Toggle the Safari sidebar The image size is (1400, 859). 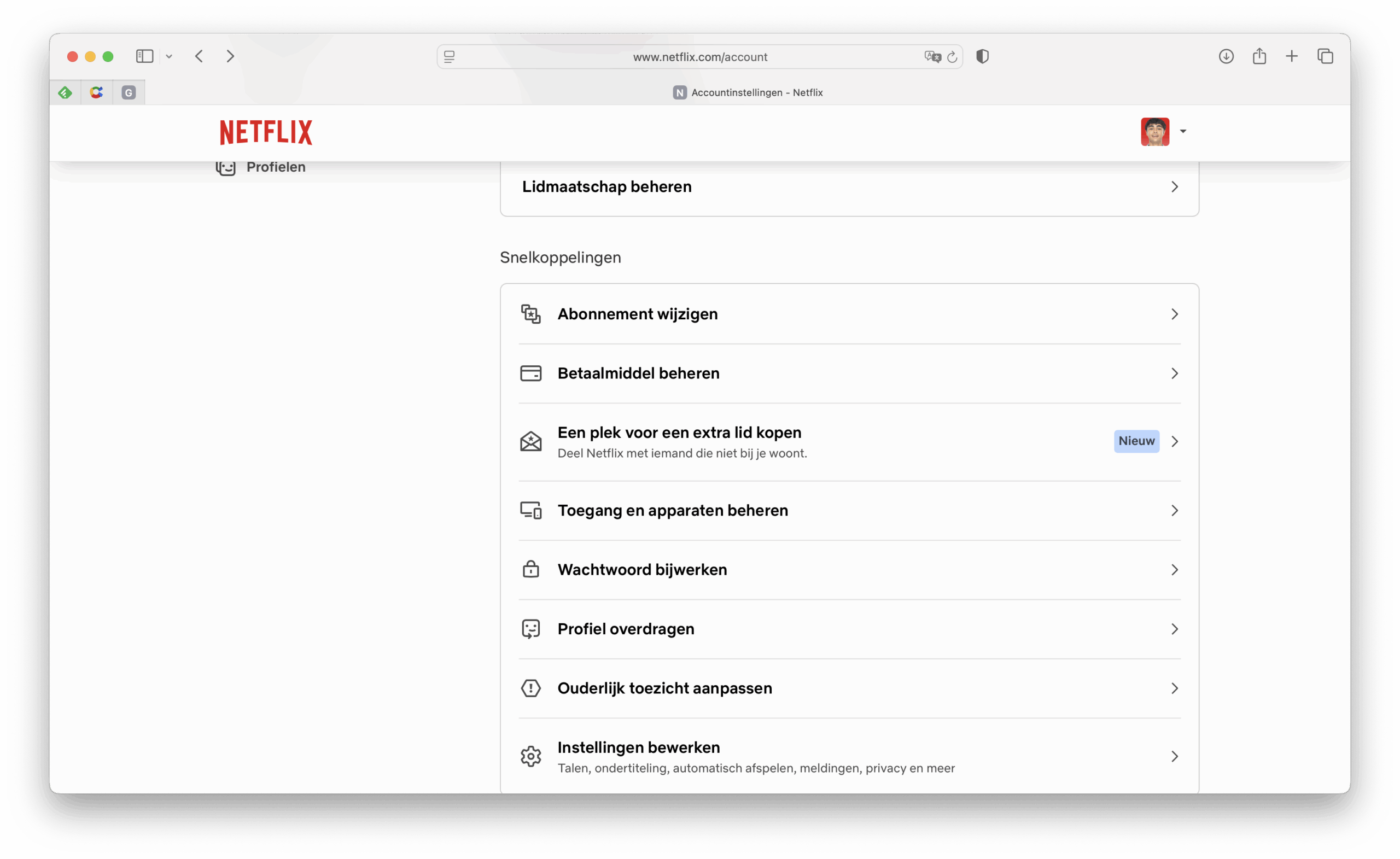(145, 56)
